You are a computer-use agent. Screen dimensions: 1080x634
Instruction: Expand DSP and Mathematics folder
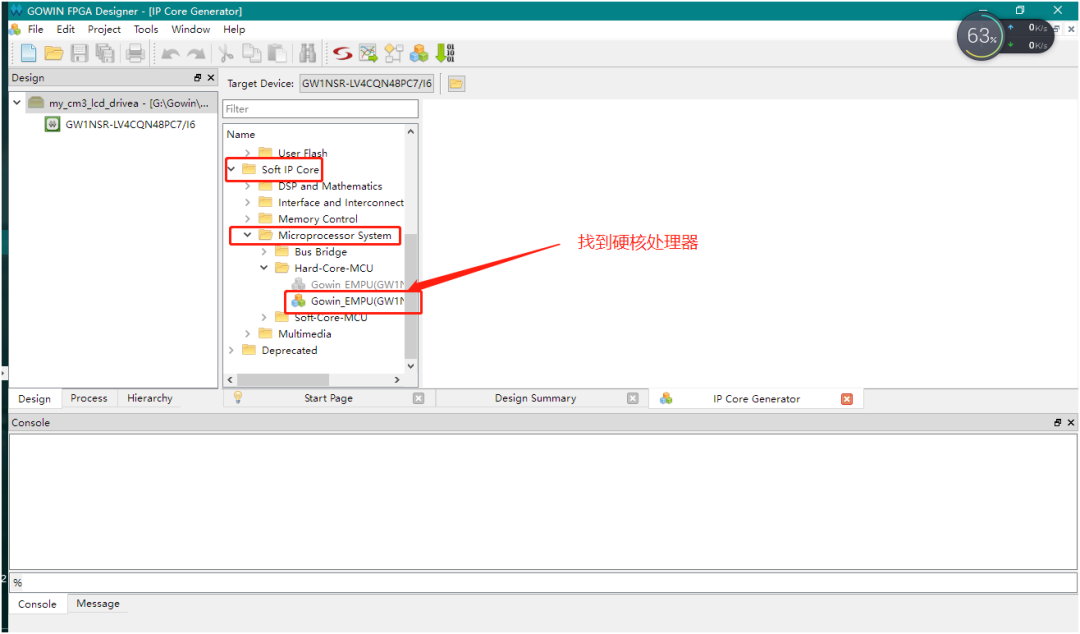[x=247, y=186]
